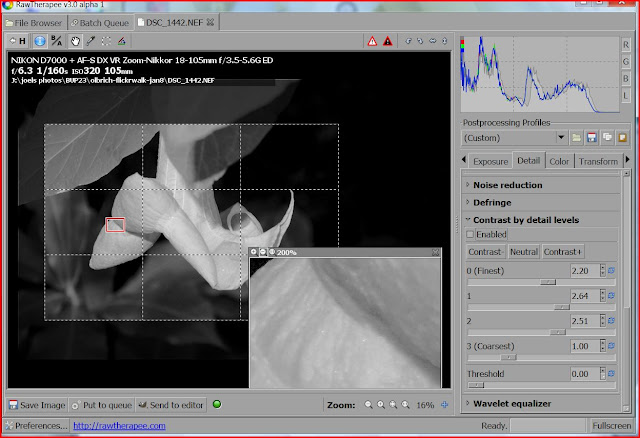Reset the 3 (Coarsest) value icon
This screenshot has height=438, width=640.
611,346
